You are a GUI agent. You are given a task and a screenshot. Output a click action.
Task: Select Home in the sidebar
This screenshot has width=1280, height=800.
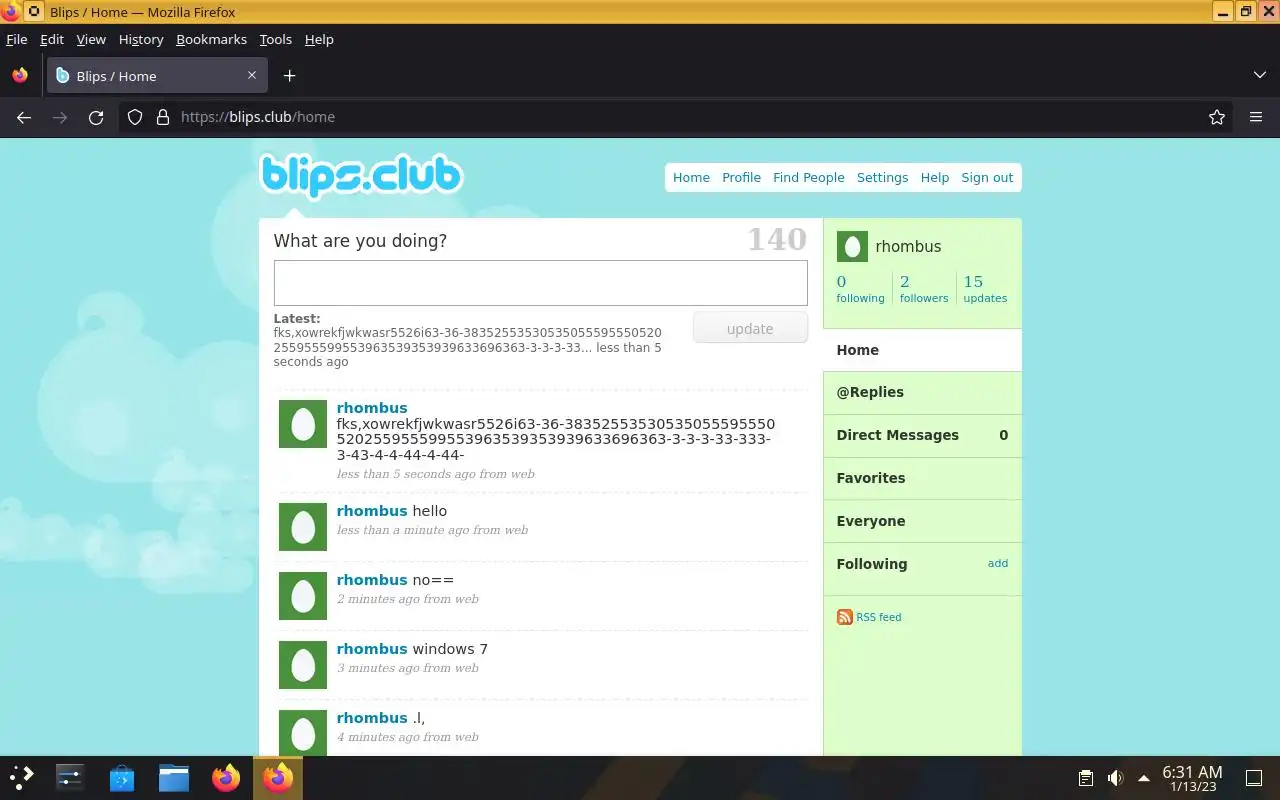922,350
